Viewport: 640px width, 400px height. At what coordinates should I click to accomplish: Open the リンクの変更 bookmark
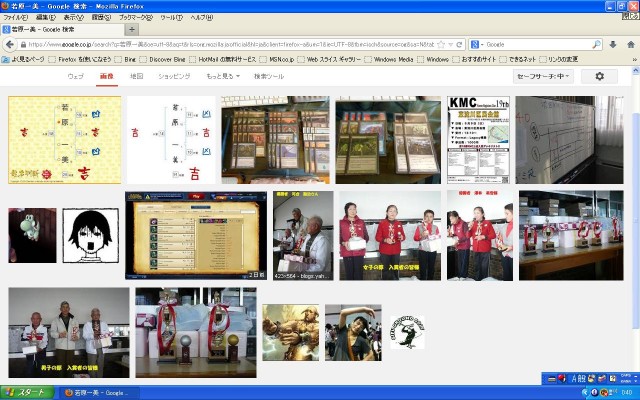click(x=558, y=60)
